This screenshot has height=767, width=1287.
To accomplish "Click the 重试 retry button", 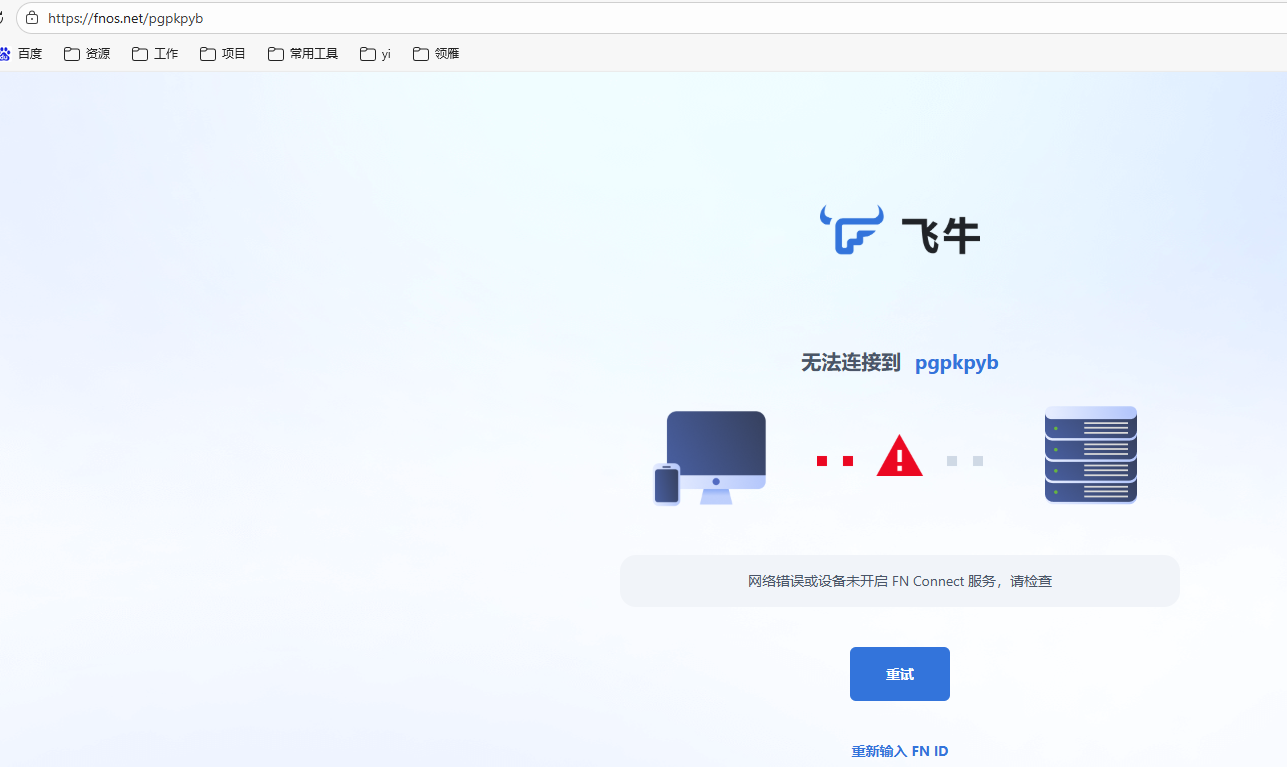I will pos(899,674).
